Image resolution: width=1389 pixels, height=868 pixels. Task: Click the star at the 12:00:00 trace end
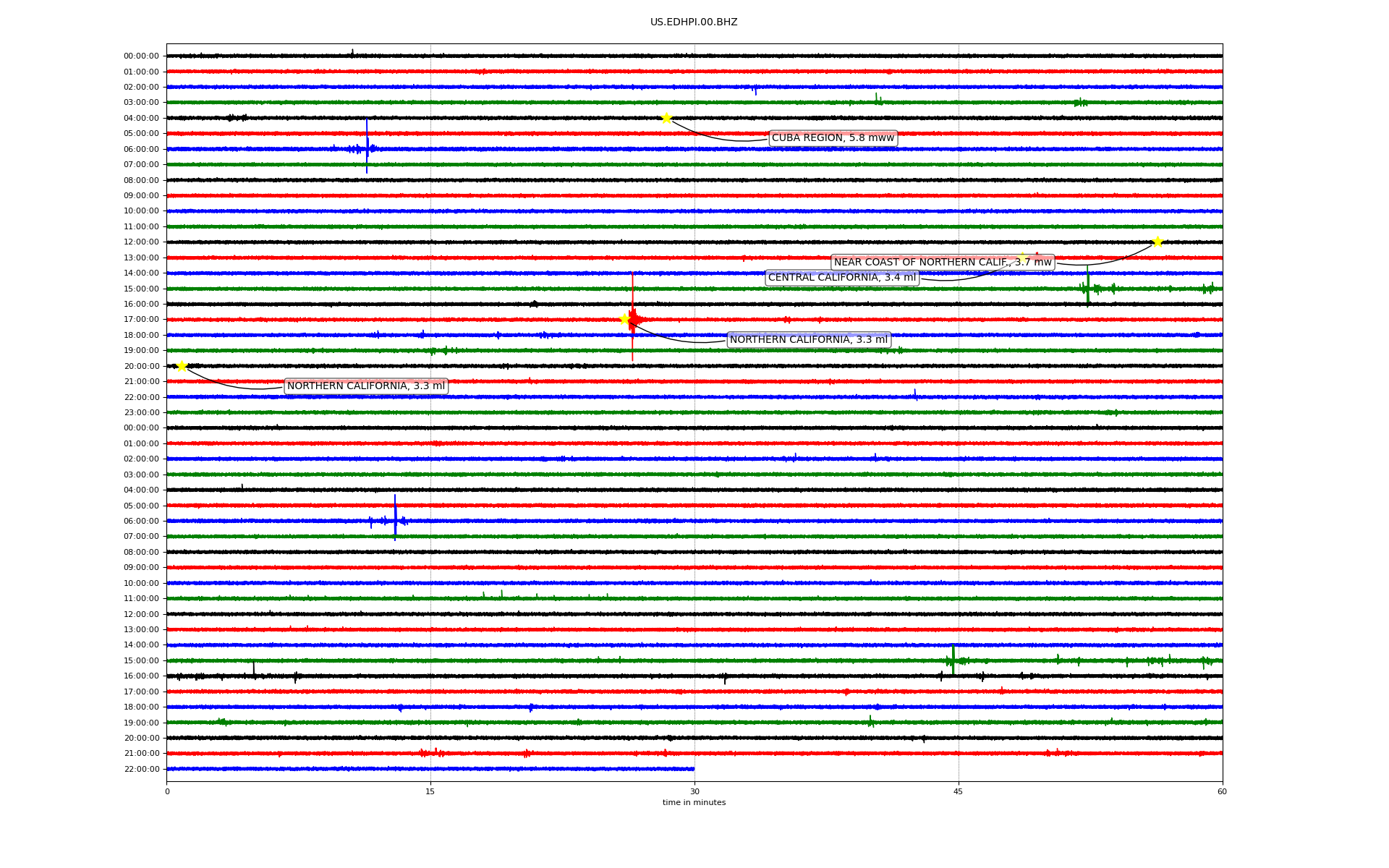[x=1157, y=242]
